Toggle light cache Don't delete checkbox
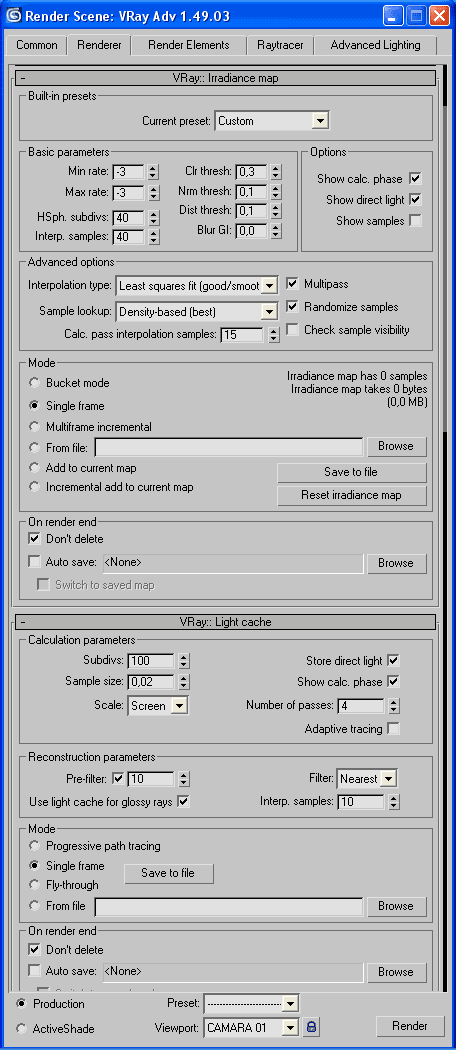Screen dimensions: 456x1050 35,950
